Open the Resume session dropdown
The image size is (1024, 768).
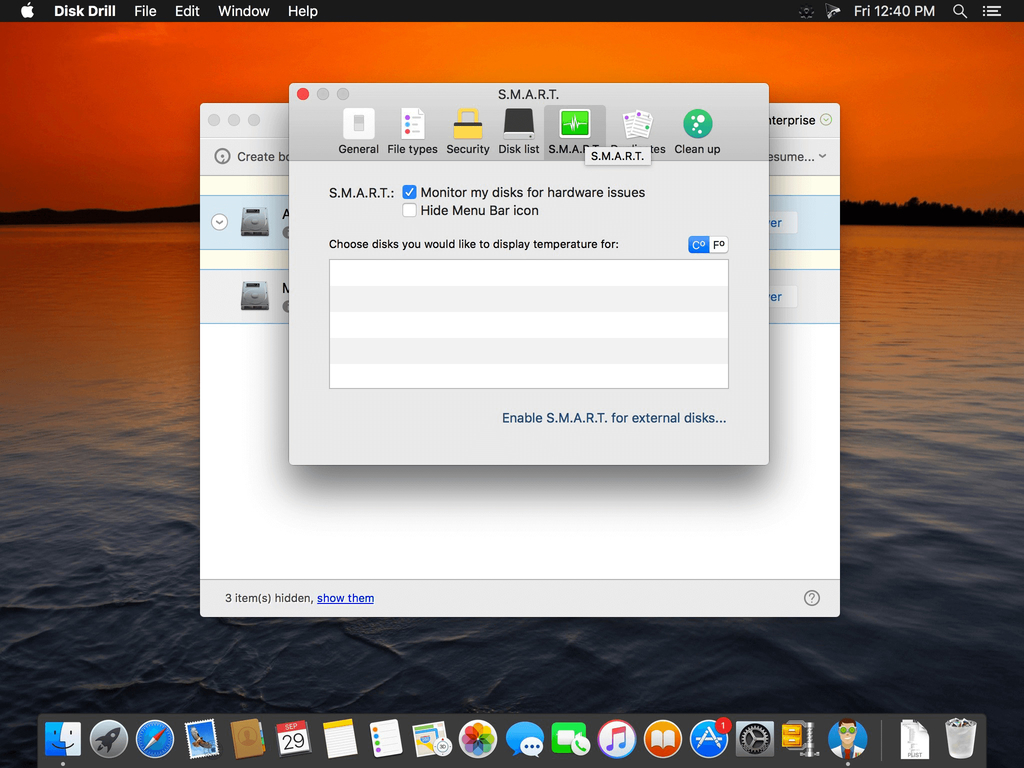[x=822, y=157]
